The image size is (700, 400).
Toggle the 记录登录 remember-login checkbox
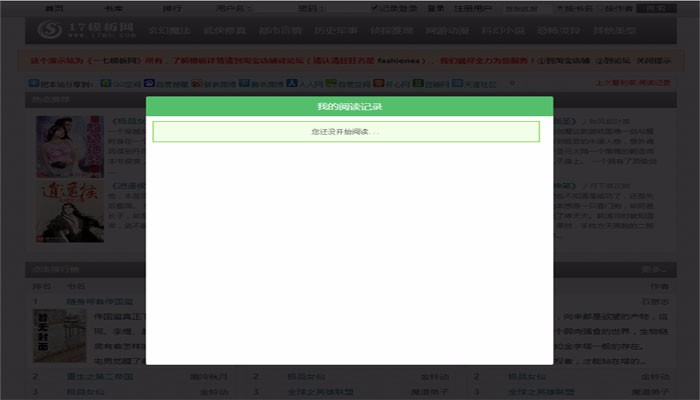375,8
